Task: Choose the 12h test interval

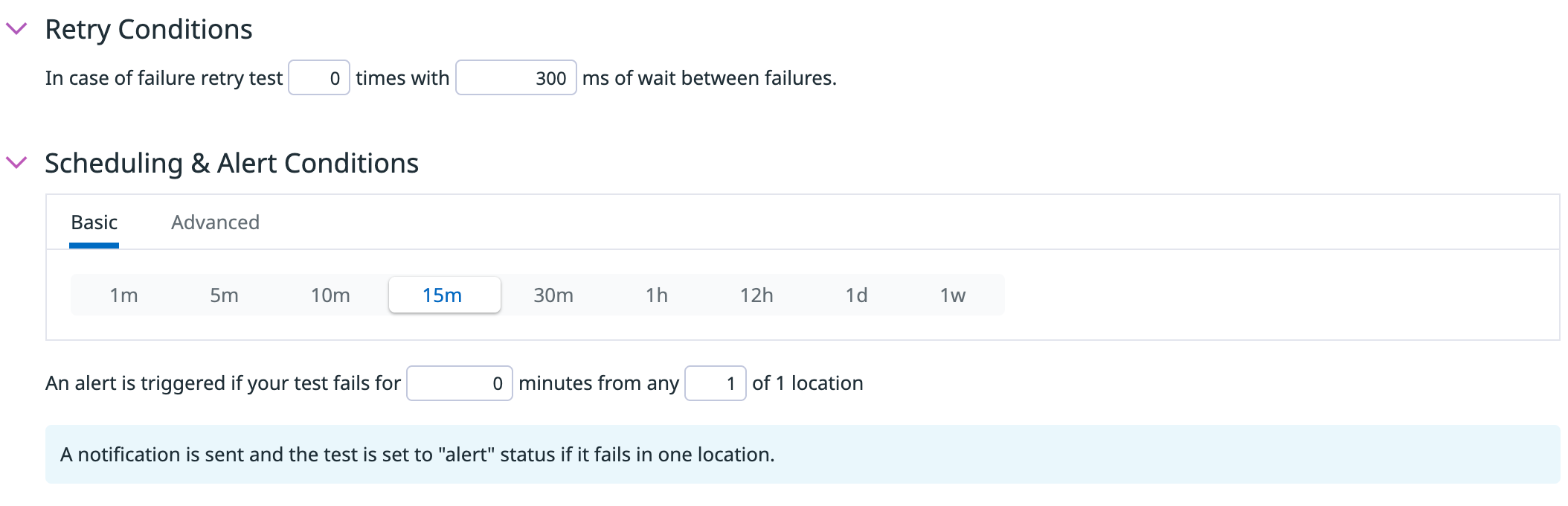Action: 756,295
